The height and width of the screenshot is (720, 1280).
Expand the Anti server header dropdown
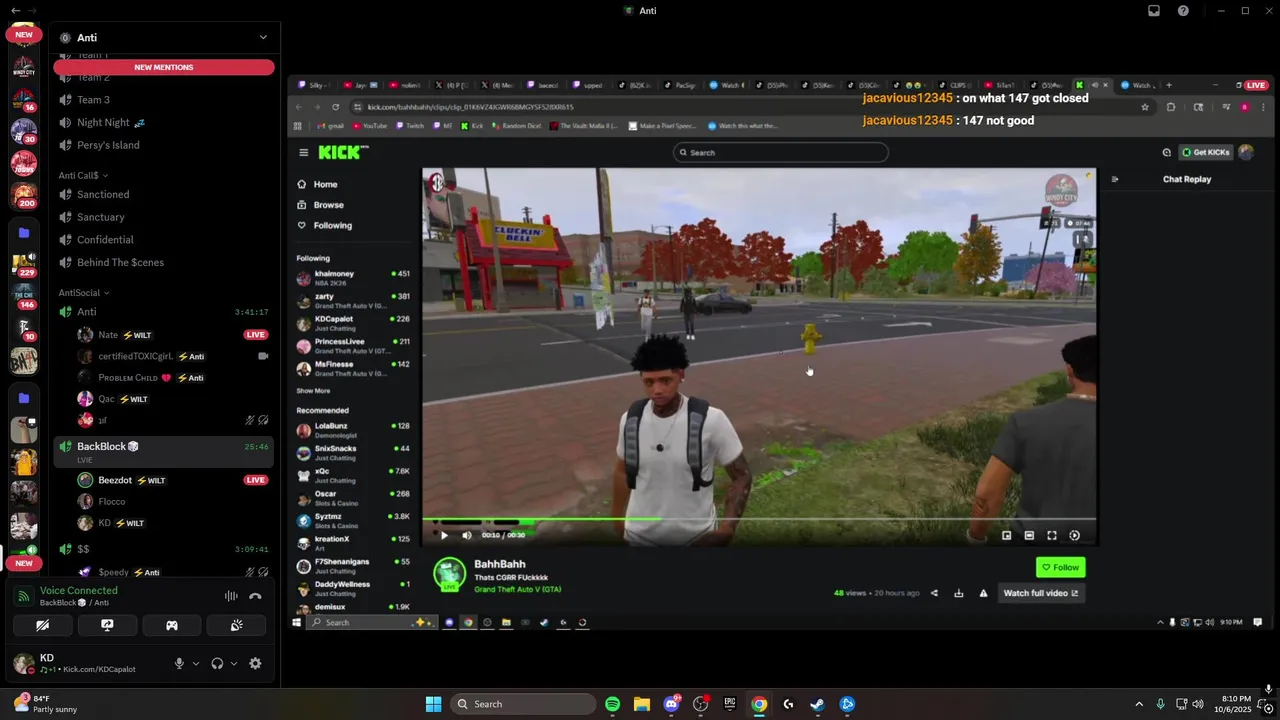click(x=263, y=37)
